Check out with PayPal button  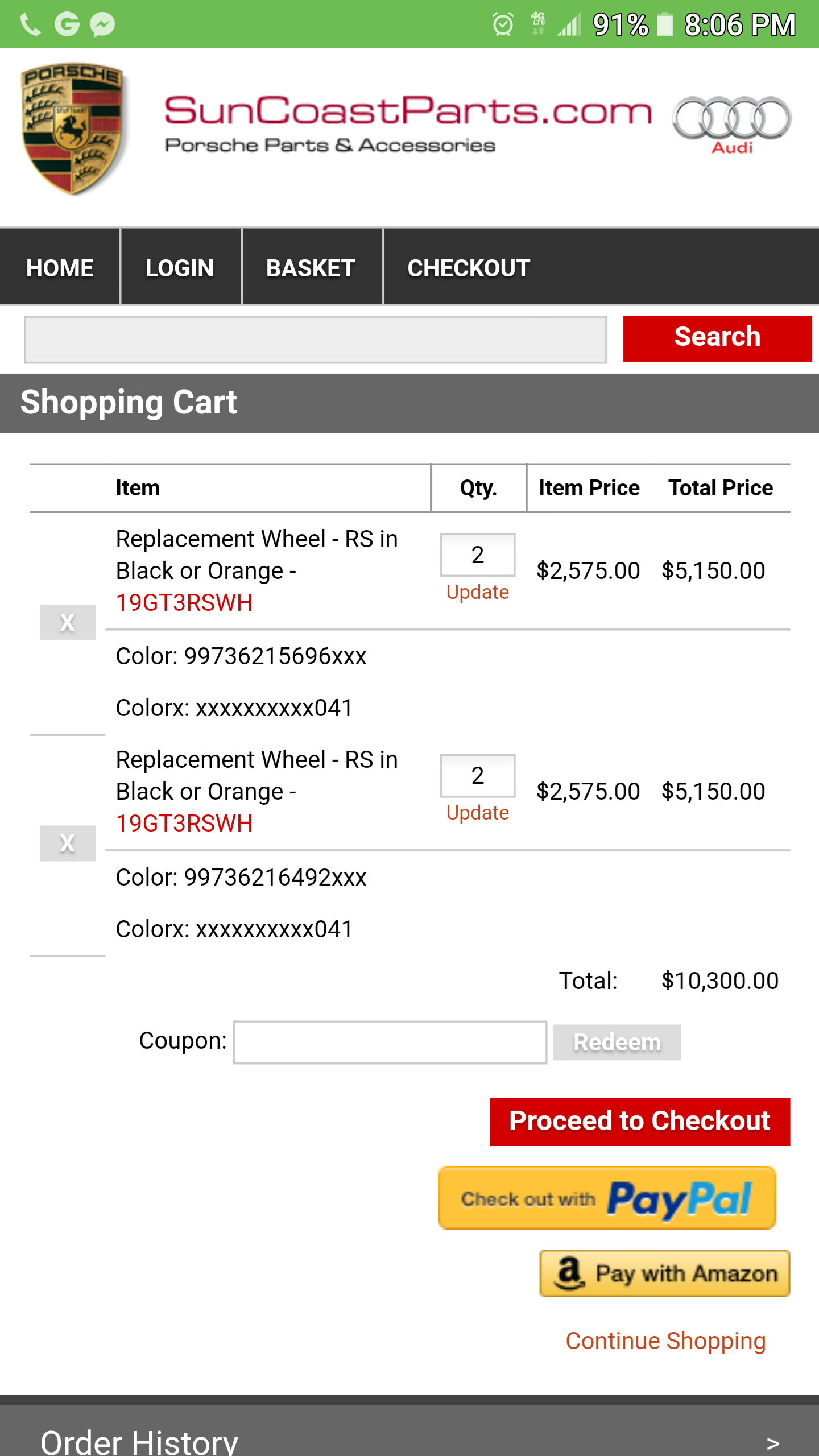(x=607, y=1198)
